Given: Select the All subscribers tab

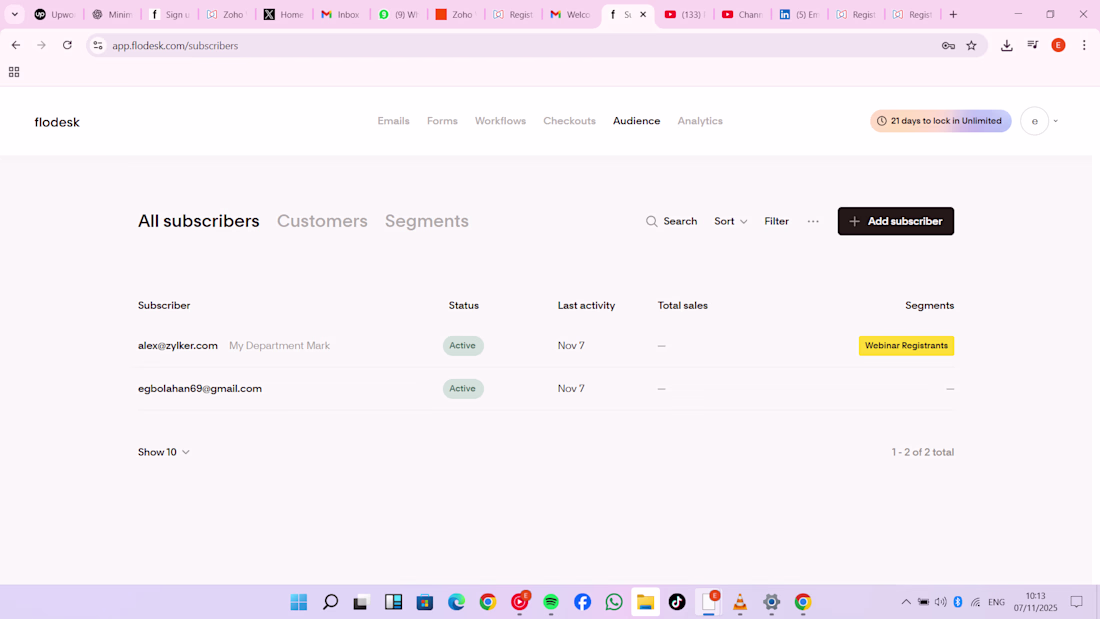Looking at the screenshot, I should (x=199, y=221).
